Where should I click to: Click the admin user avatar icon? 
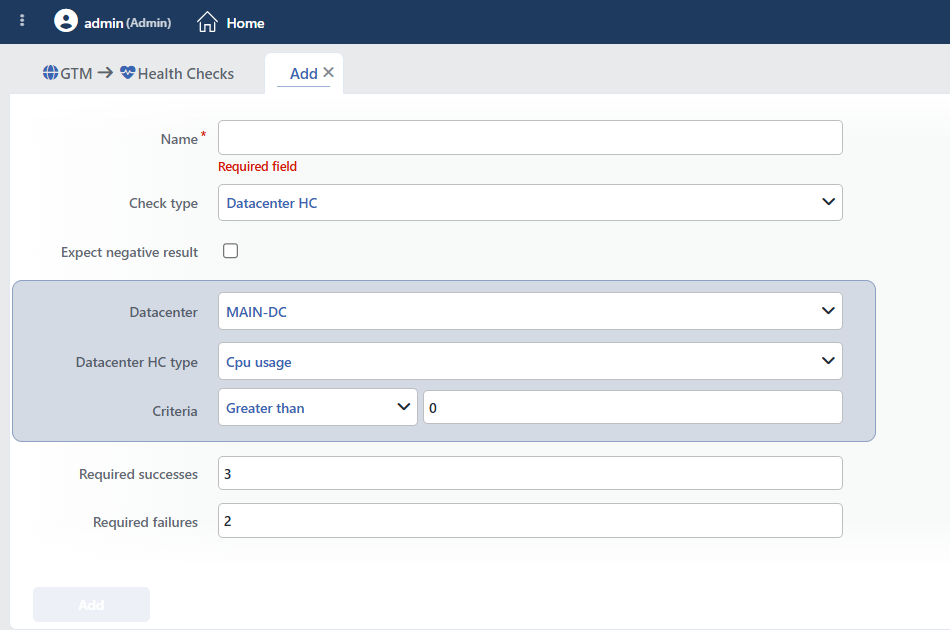click(65, 21)
